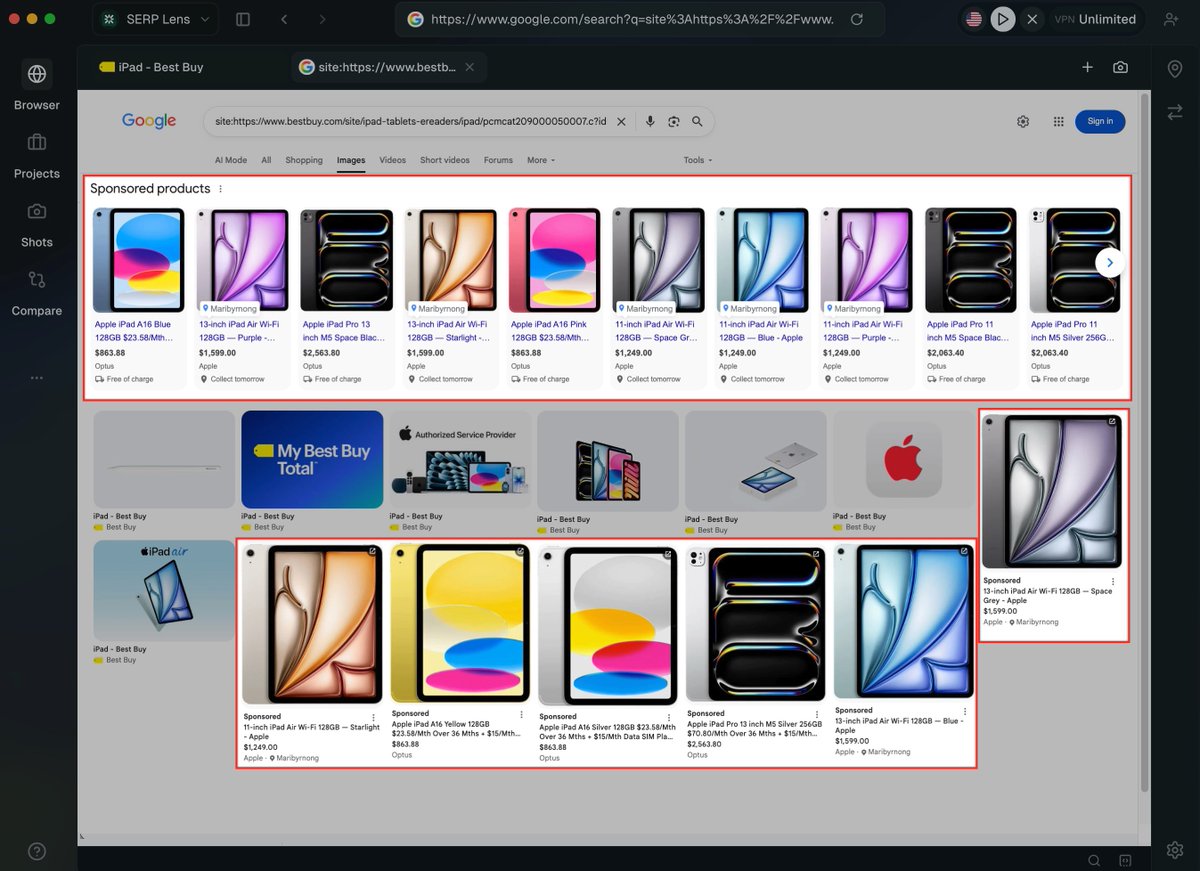This screenshot has height=871, width=1200.
Task: Open iPad Pro 13 inch M5 Silver sponsored image
Action: [x=756, y=625]
